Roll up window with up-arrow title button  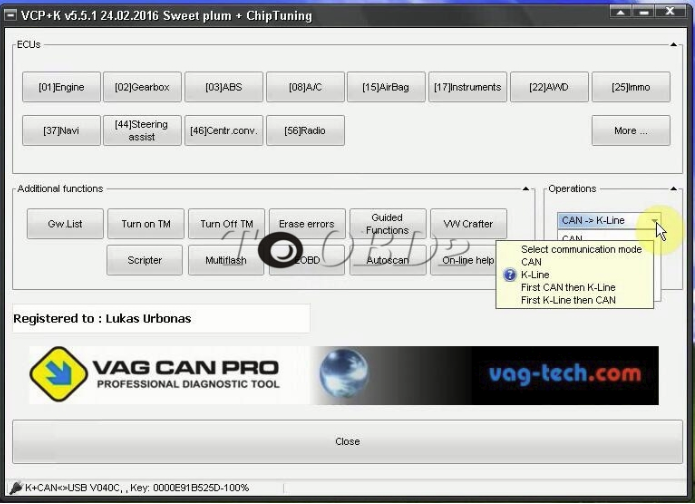(x=621, y=12)
